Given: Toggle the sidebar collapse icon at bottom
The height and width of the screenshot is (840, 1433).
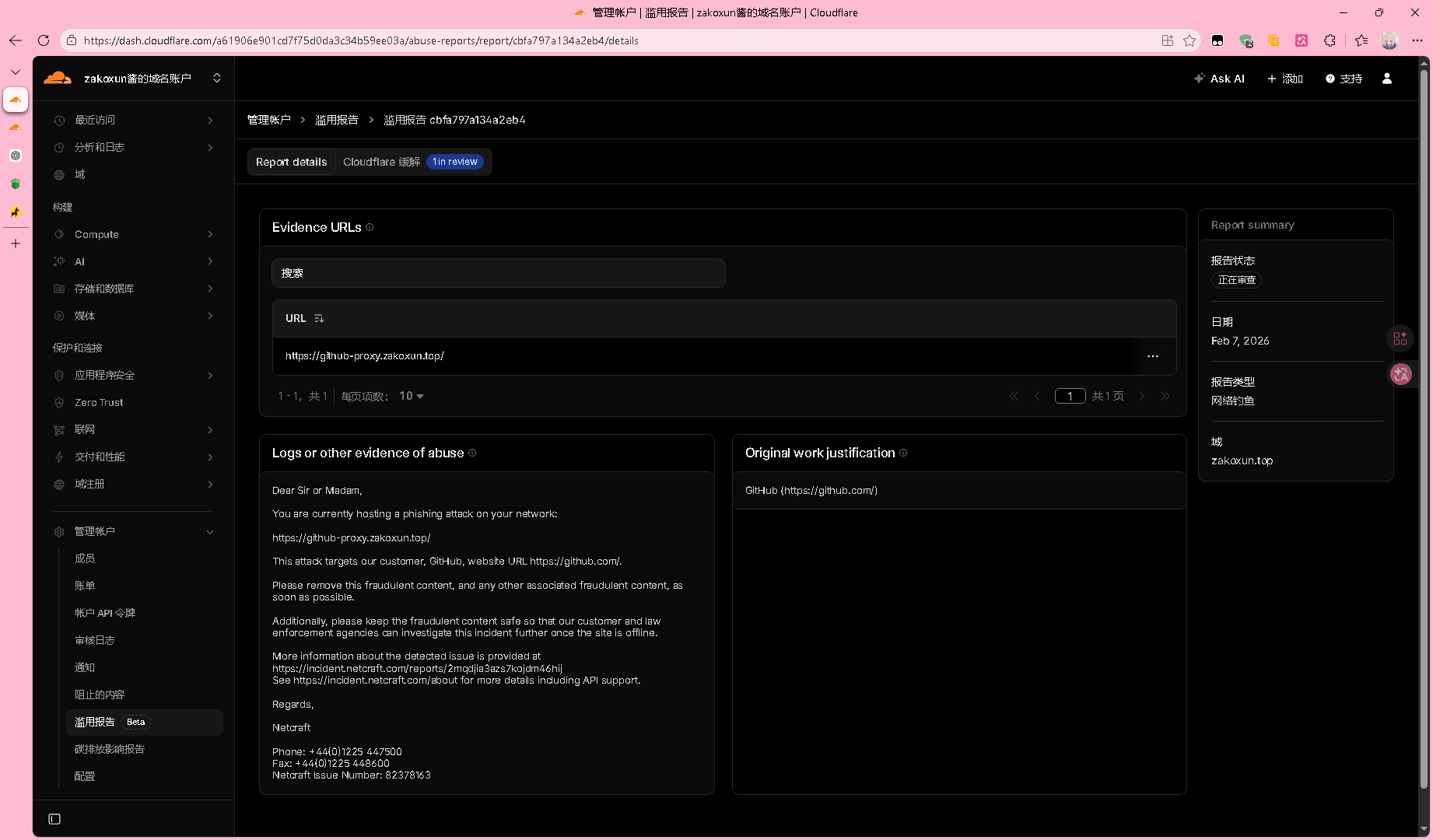Looking at the screenshot, I should [54, 819].
